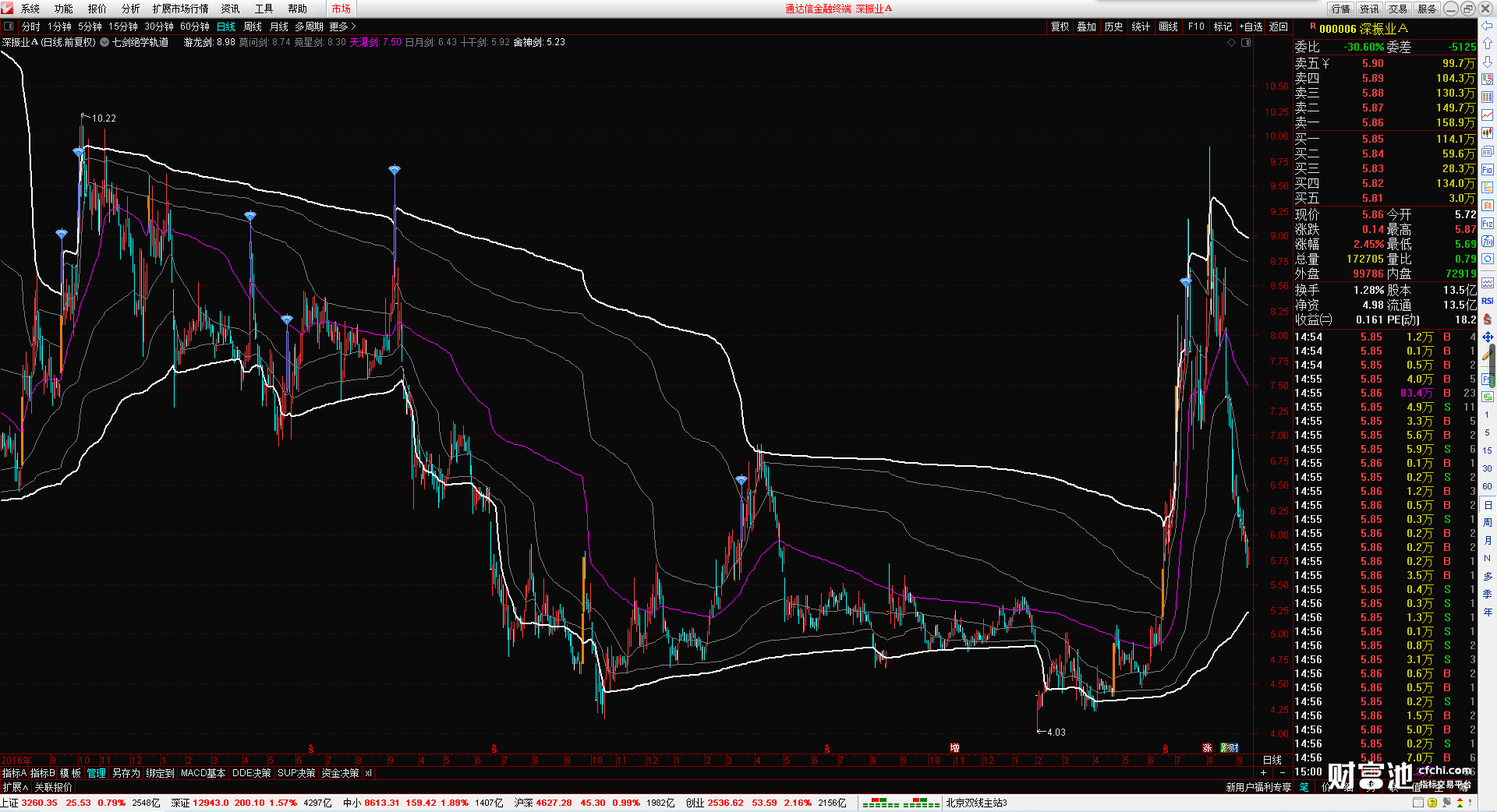Switch chart period to 1分钟

59,26
